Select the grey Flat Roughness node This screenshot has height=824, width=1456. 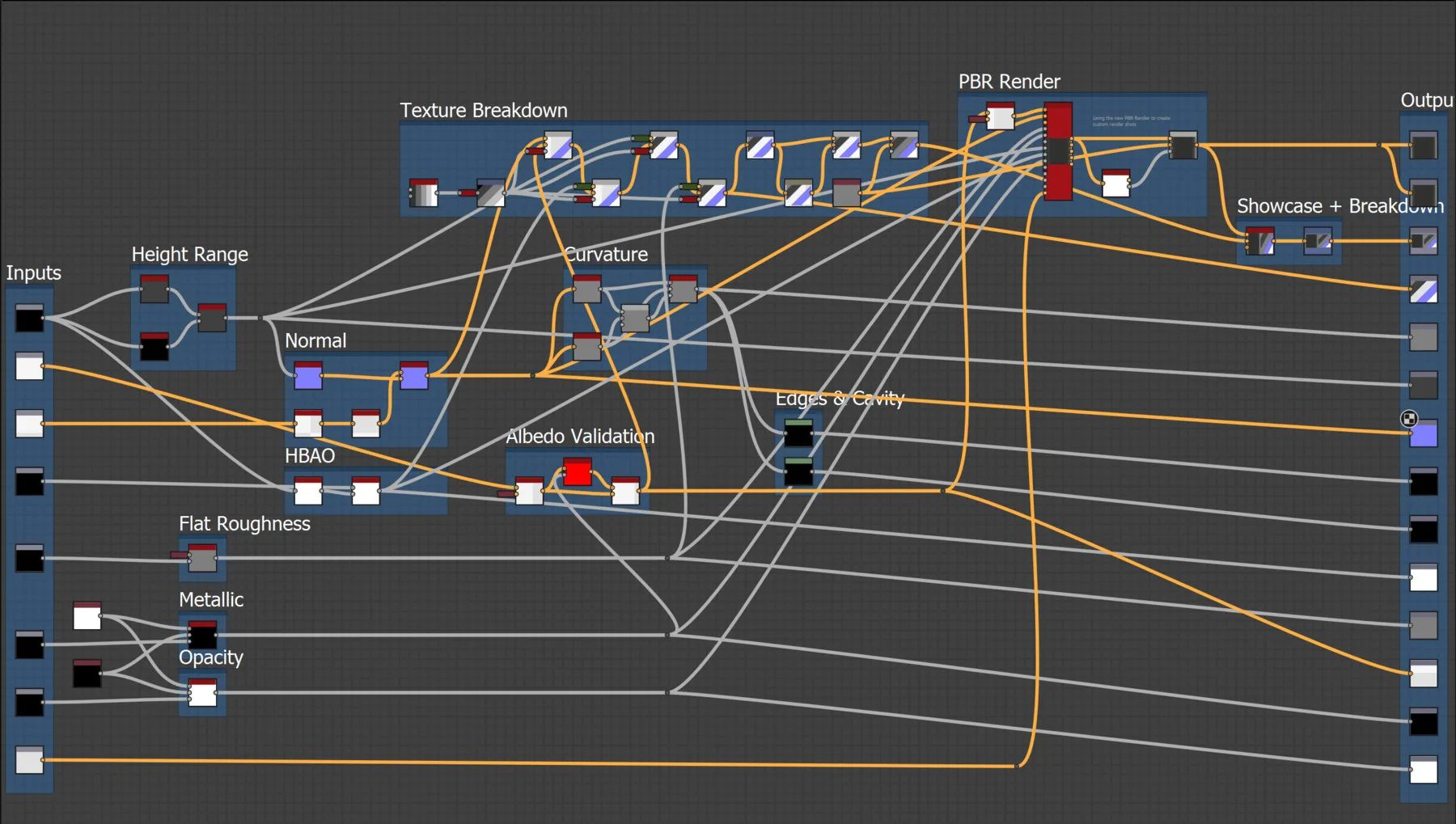coord(202,558)
